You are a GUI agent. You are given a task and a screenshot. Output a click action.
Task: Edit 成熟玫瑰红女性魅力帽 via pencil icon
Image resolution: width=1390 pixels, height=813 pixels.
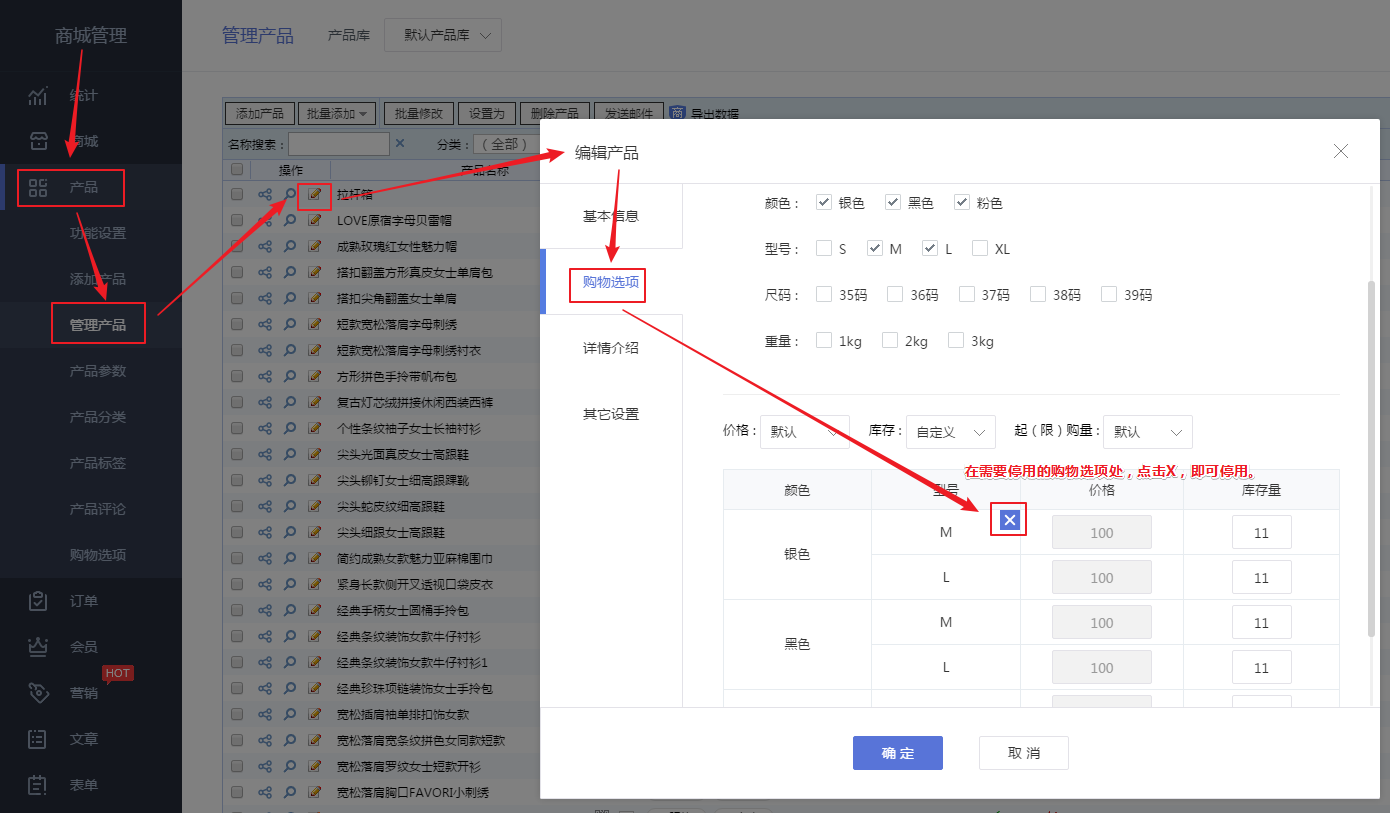315,246
